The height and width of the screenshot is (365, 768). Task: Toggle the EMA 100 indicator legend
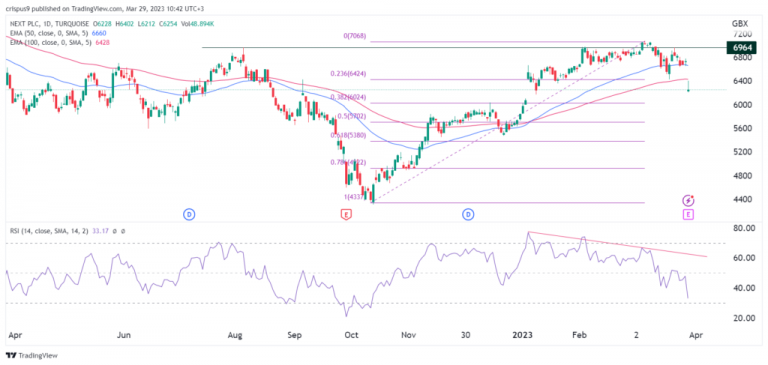[59, 43]
